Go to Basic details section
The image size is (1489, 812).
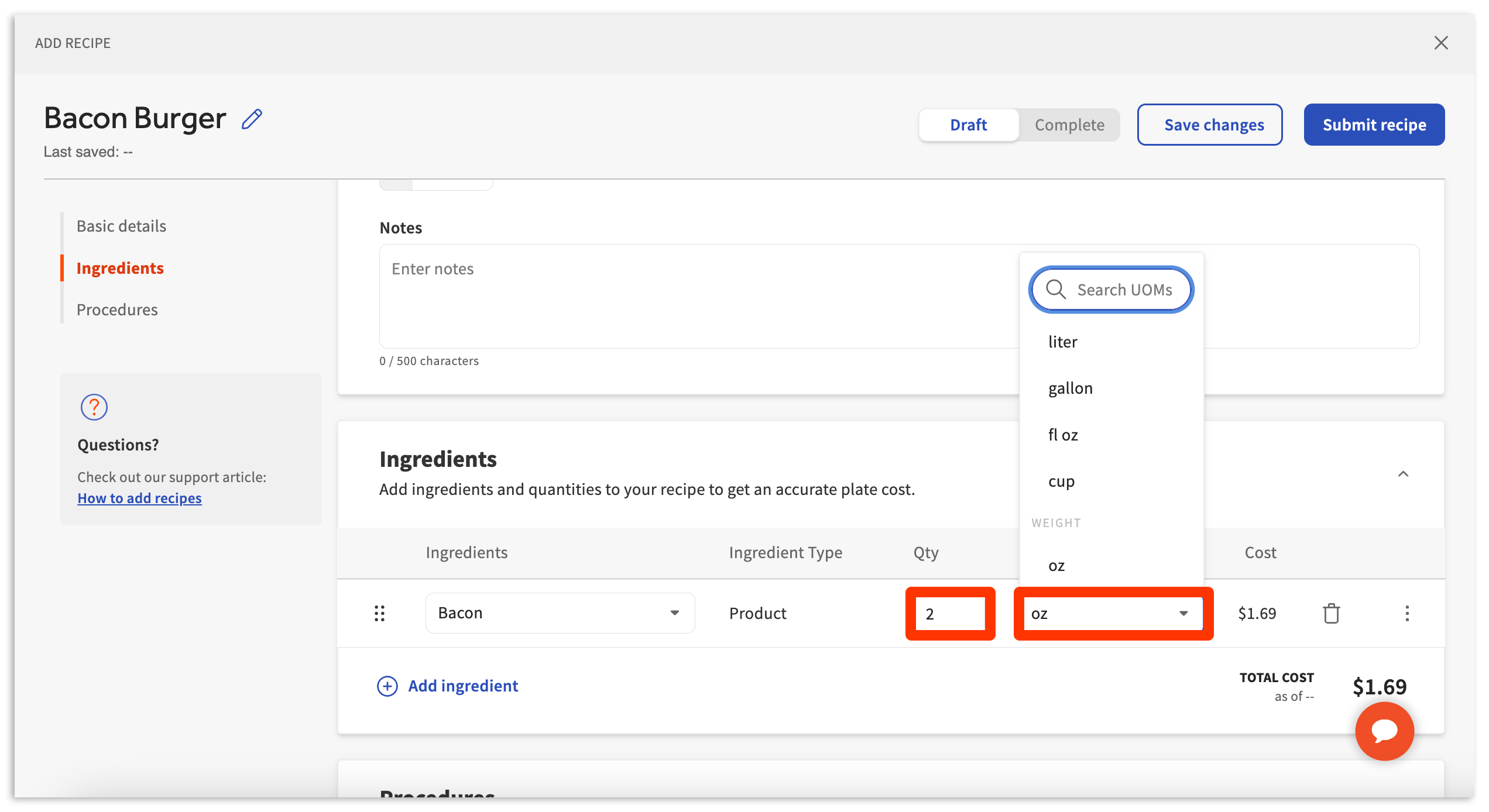point(121,226)
